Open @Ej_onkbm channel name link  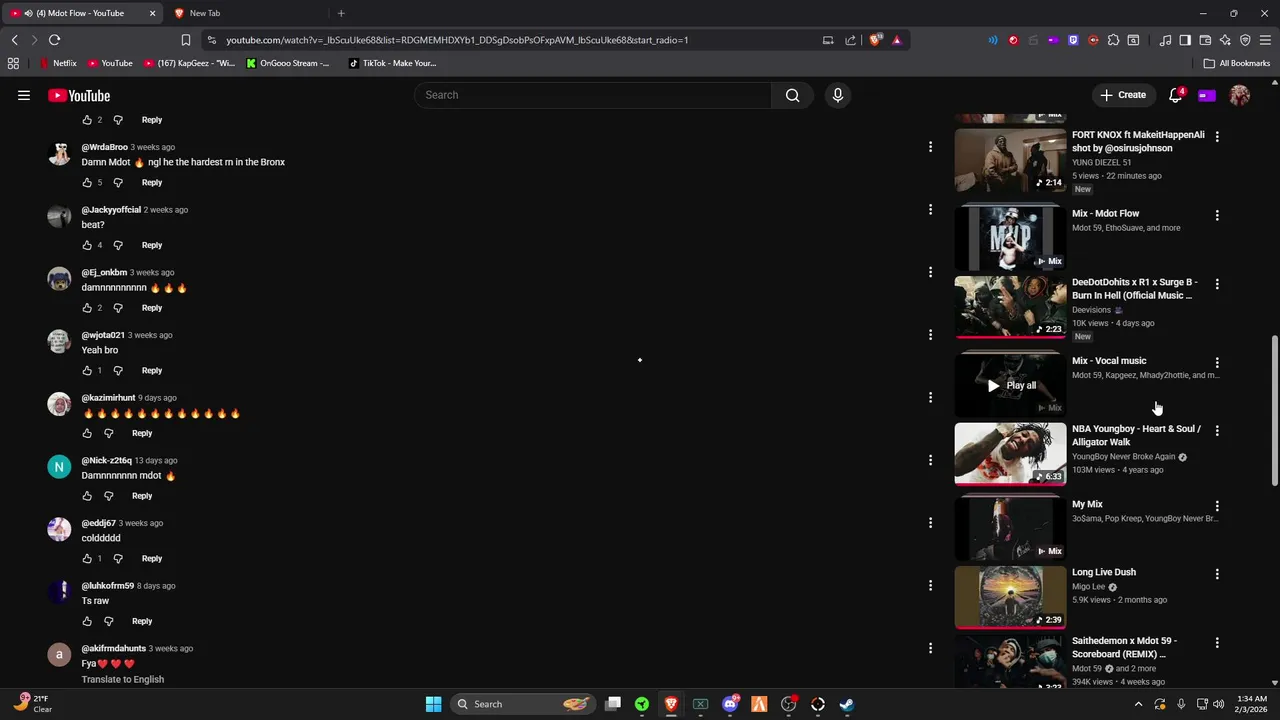[104, 272]
